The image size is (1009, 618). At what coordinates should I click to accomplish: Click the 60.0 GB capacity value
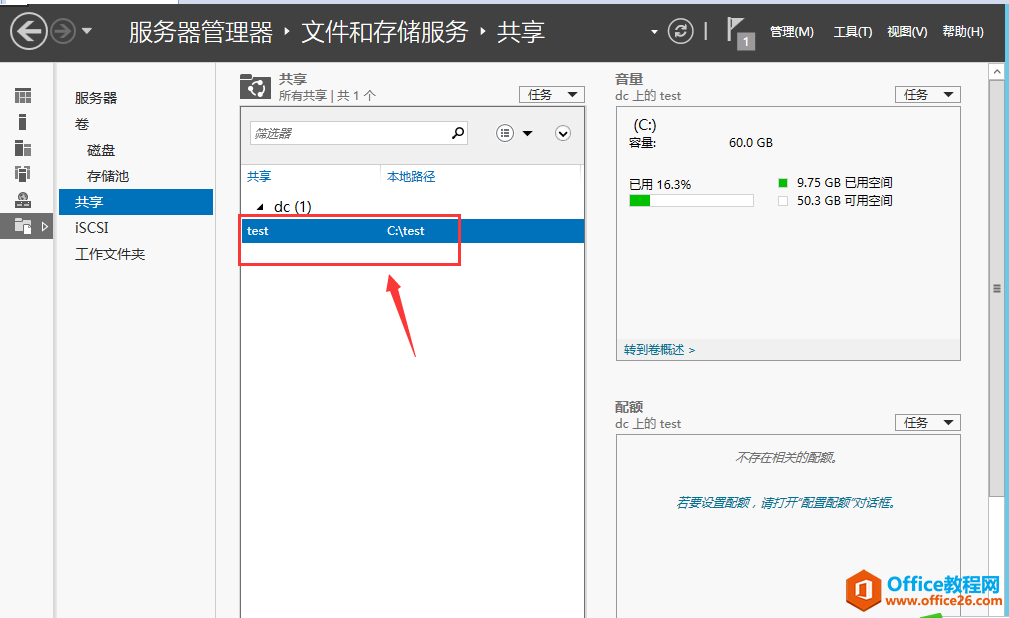click(751, 143)
